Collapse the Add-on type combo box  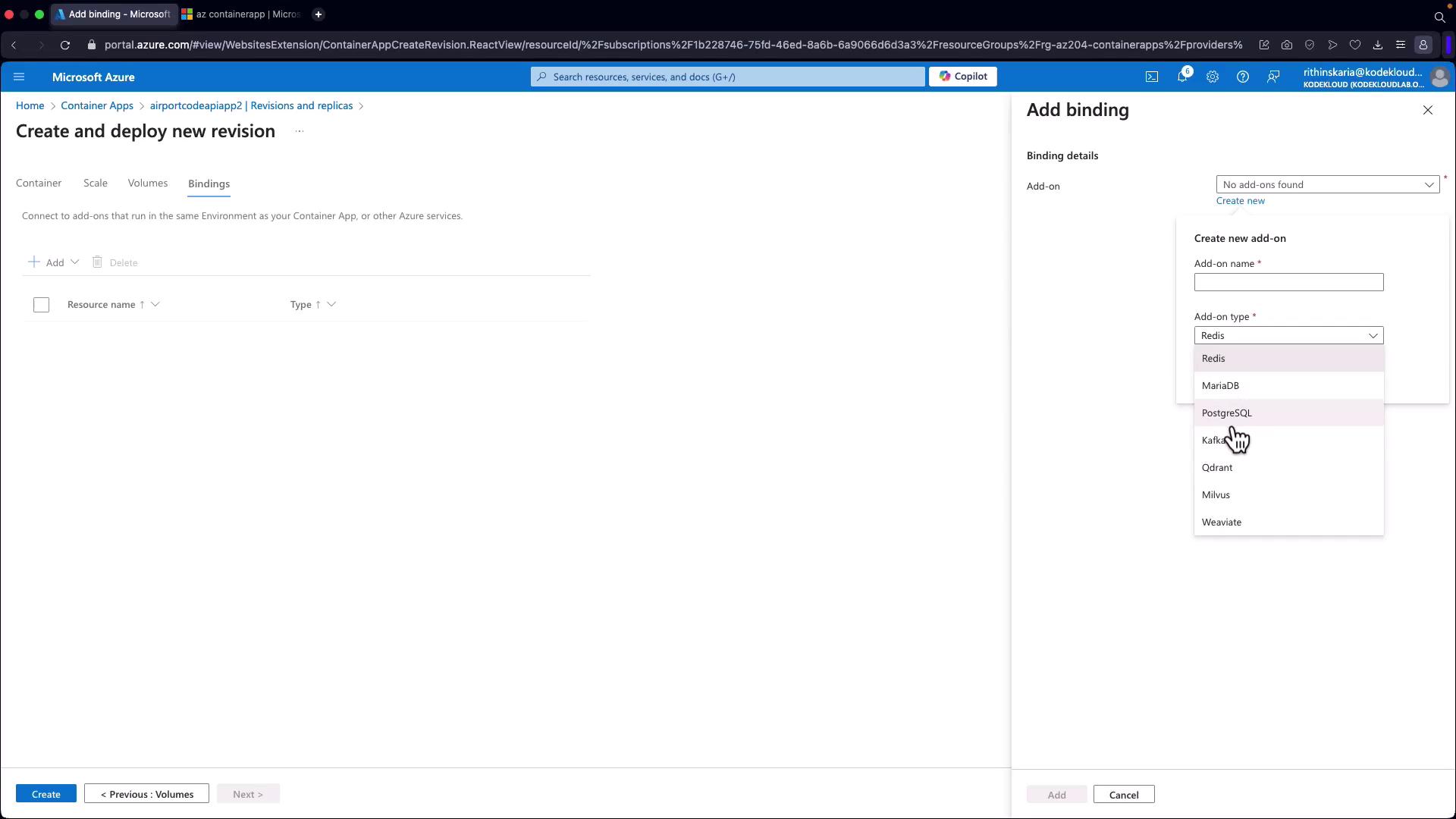point(1288,335)
